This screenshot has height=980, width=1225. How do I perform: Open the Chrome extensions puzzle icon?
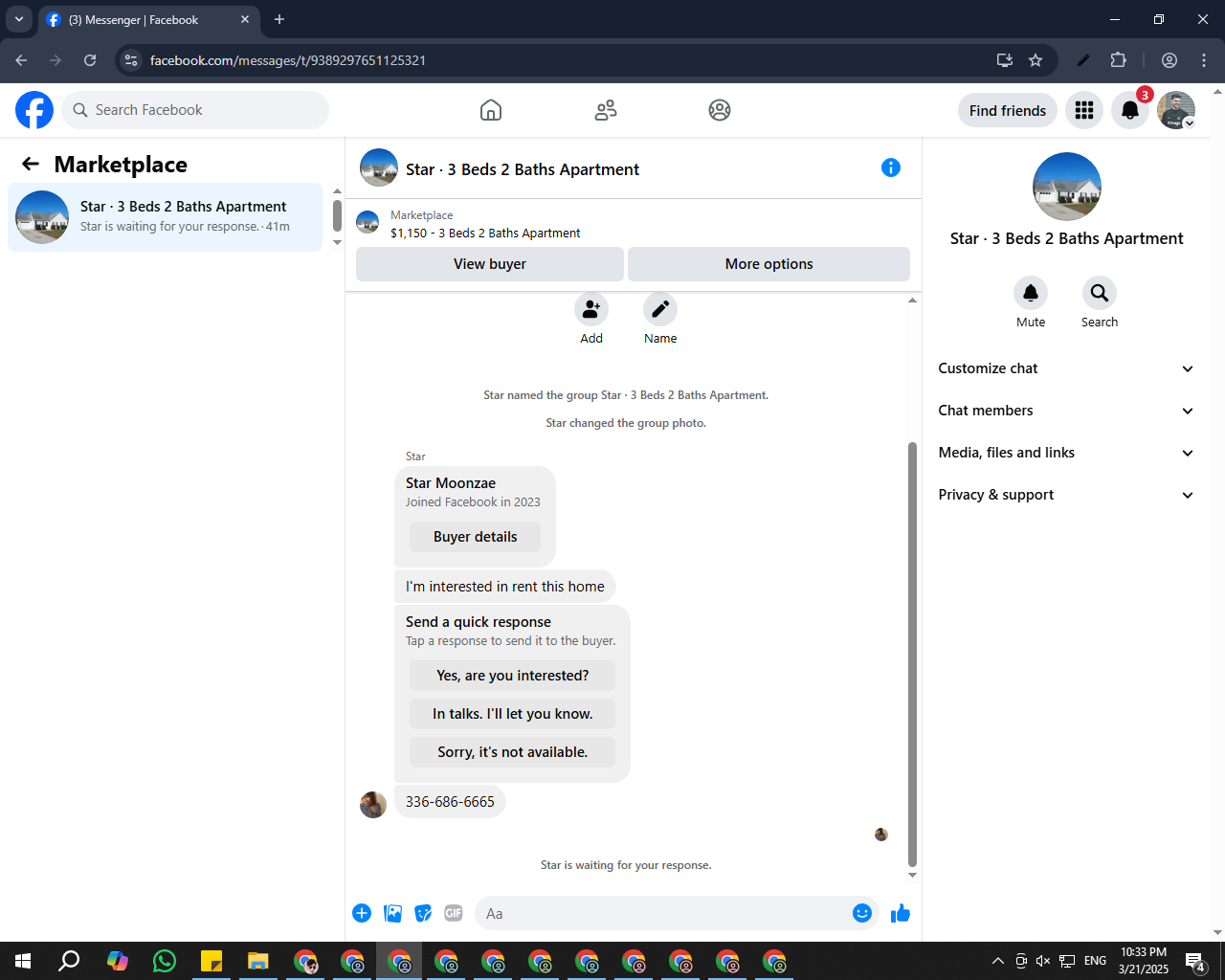[1119, 60]
